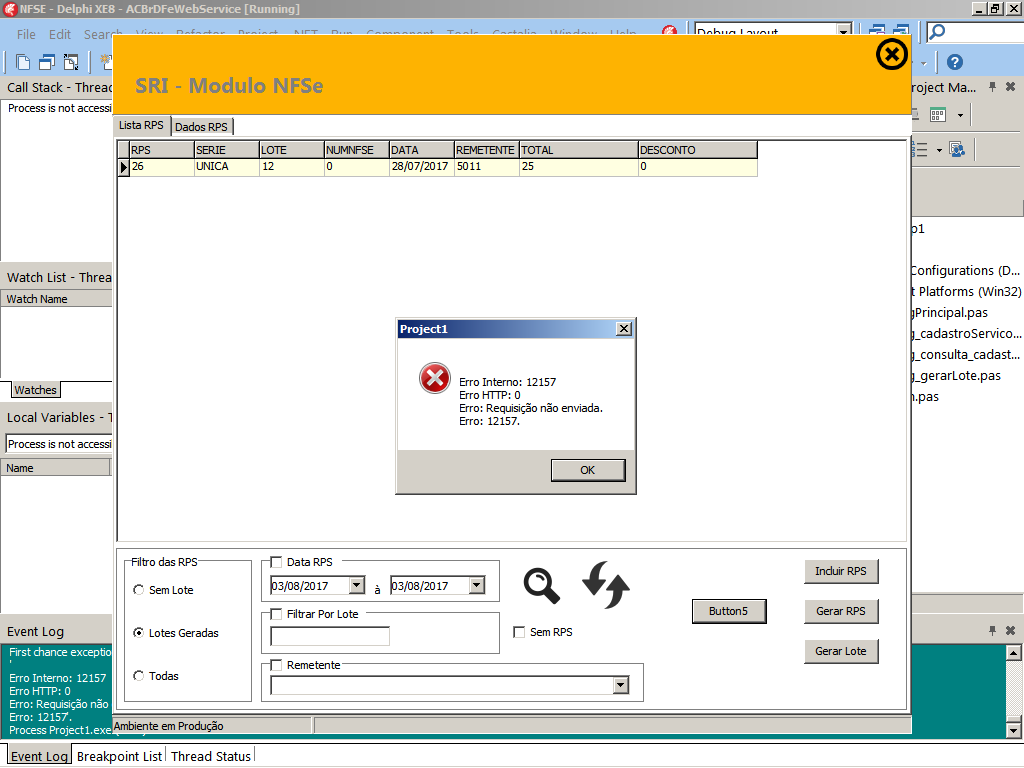This screenshot has height=768, width=1024.
Task: Toggle the Sem RPS checkbox
Action: 519,632
